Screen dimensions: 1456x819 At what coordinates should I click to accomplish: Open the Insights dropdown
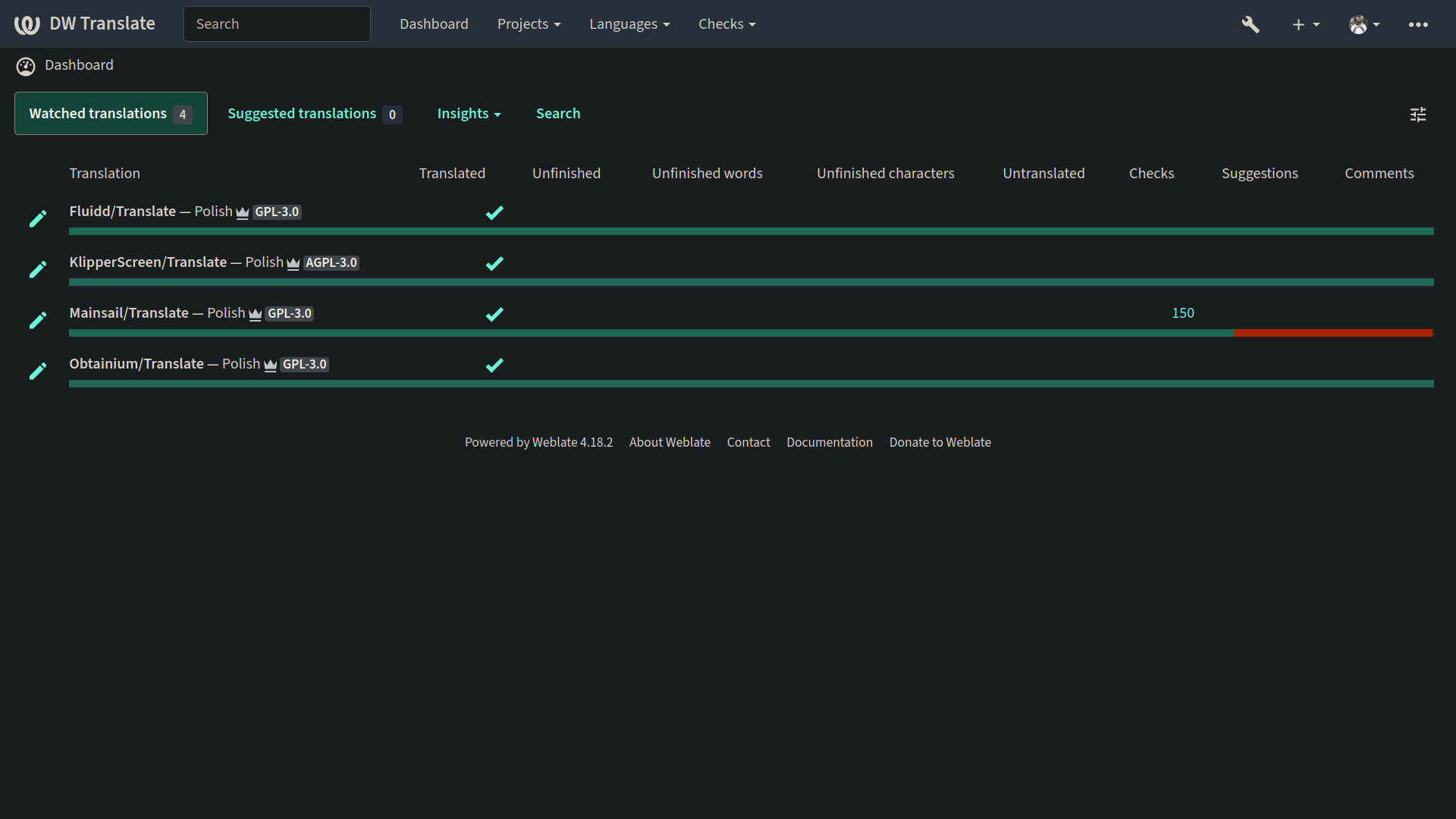pyautogui.click(x=469, y=114)
